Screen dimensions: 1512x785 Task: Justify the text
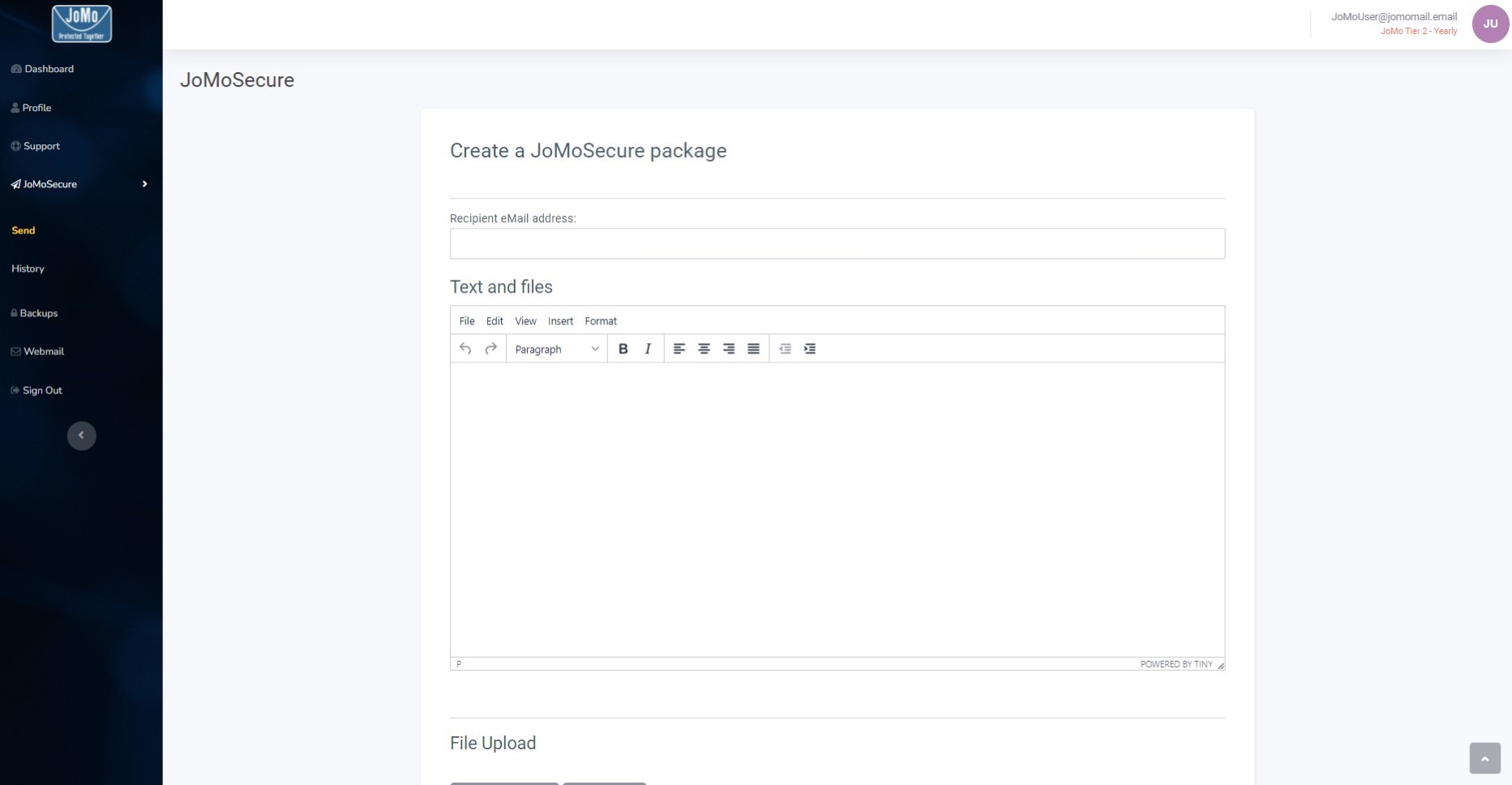click(x=753, y=349)
